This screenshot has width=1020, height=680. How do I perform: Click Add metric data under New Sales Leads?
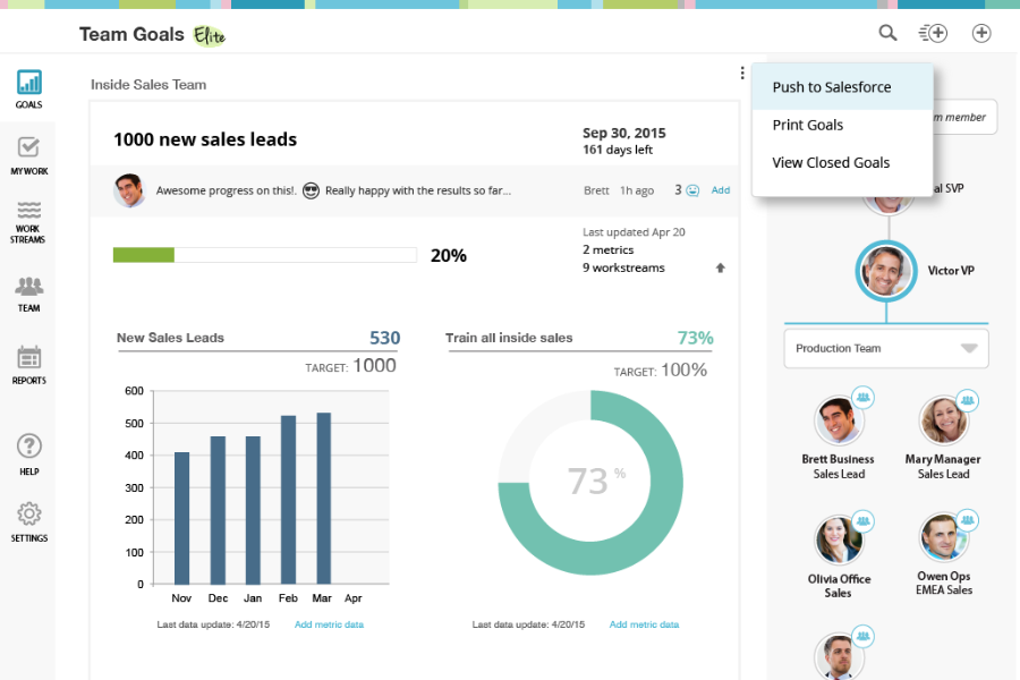point(328,622)
